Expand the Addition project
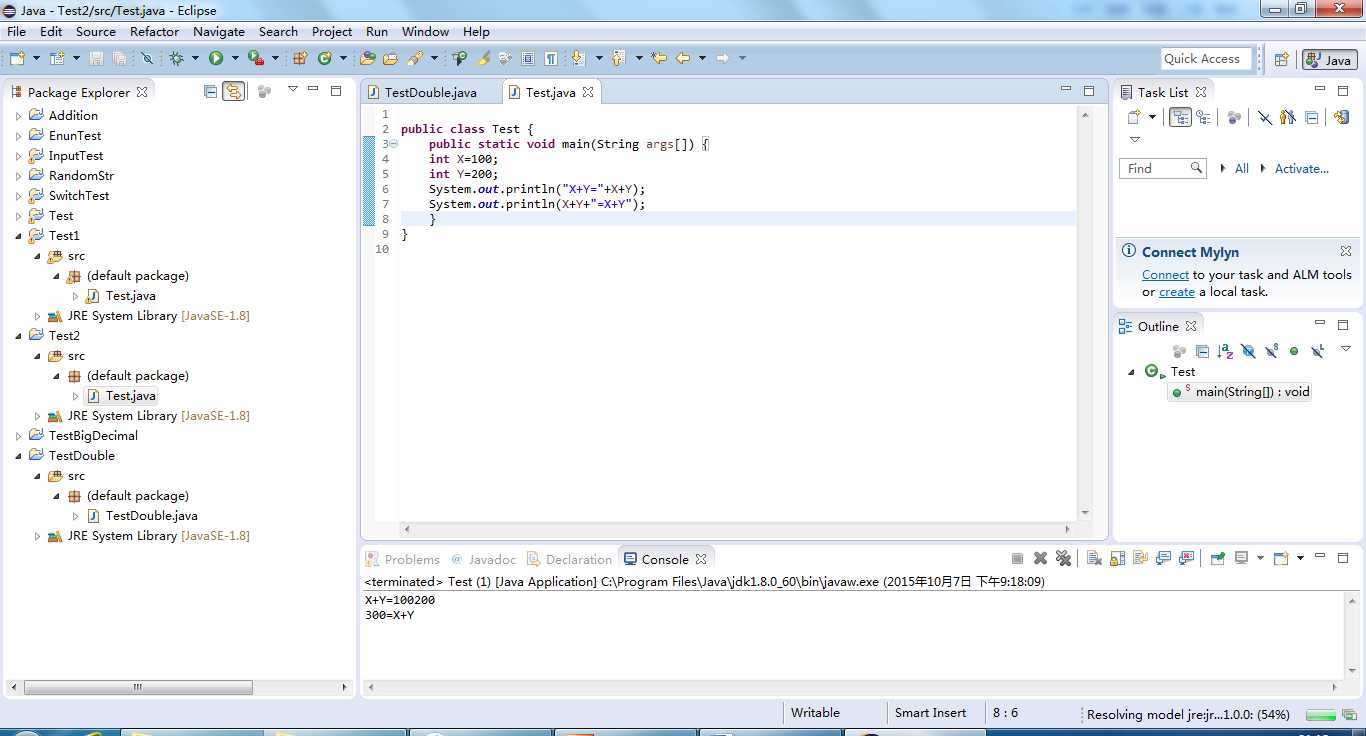Viewport: 1366px width, 736px height. tap(18, 116)
